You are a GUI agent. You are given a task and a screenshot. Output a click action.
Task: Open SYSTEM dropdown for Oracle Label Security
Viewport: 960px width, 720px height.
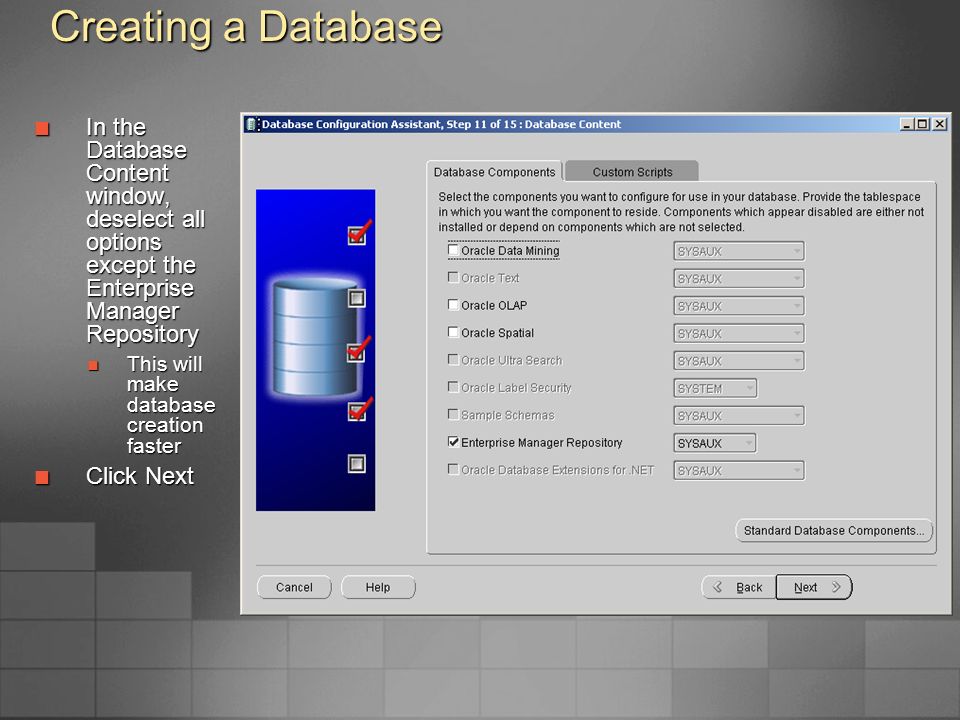click(x=715, y=388)
